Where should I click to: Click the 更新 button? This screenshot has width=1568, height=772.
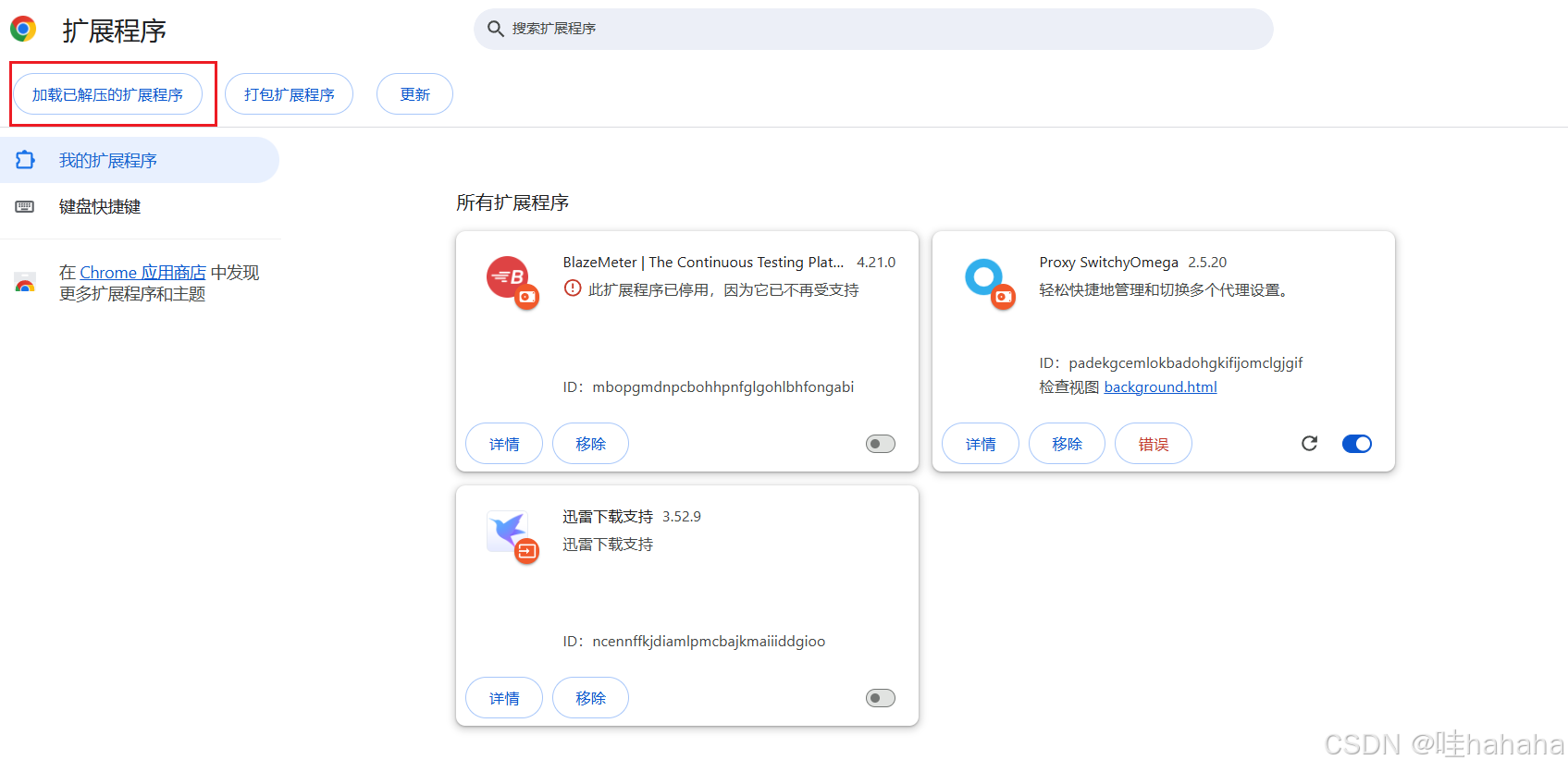414,94
